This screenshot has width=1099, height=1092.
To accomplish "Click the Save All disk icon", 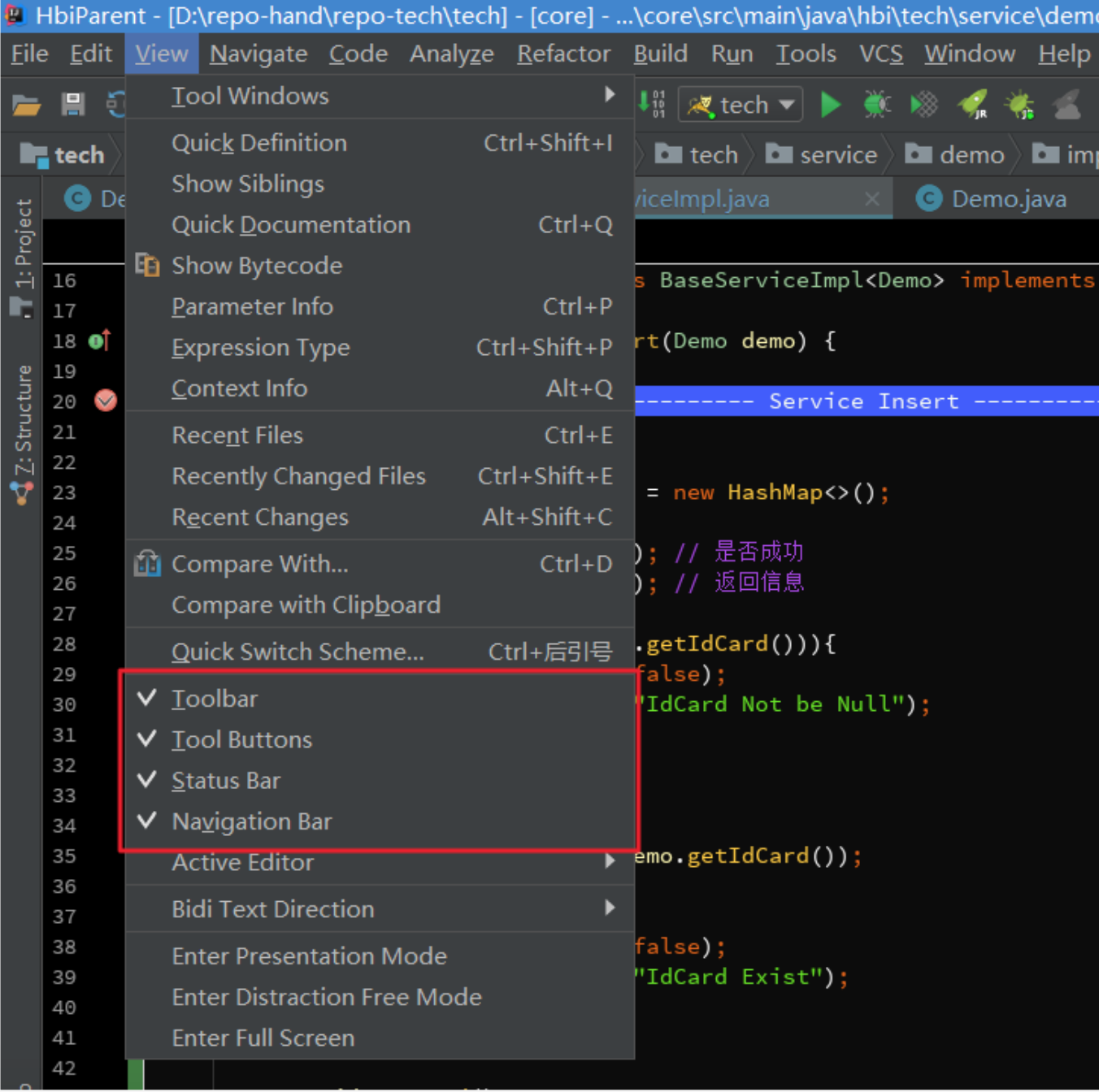I will click(73, 105).
